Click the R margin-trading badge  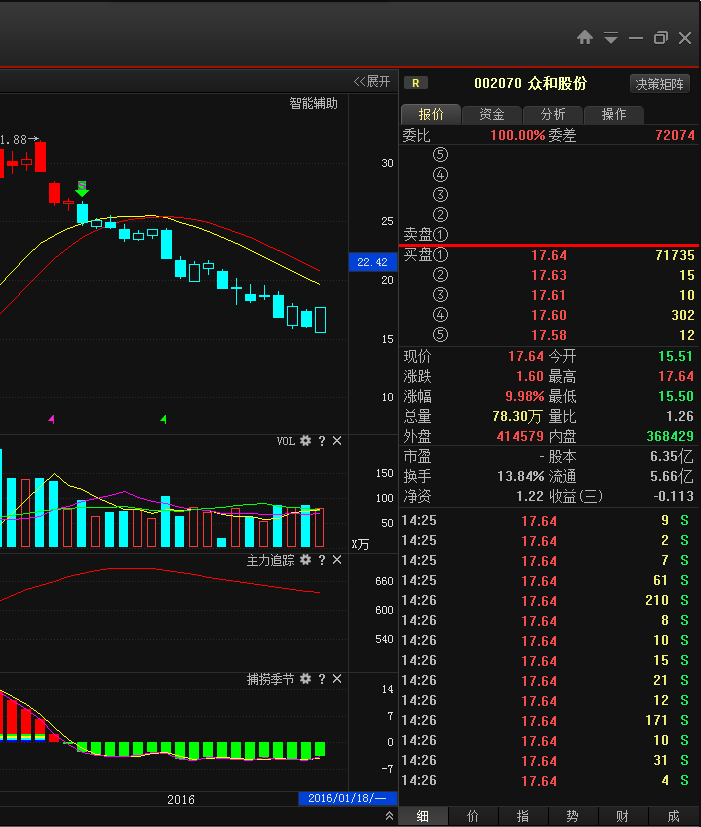416,83
